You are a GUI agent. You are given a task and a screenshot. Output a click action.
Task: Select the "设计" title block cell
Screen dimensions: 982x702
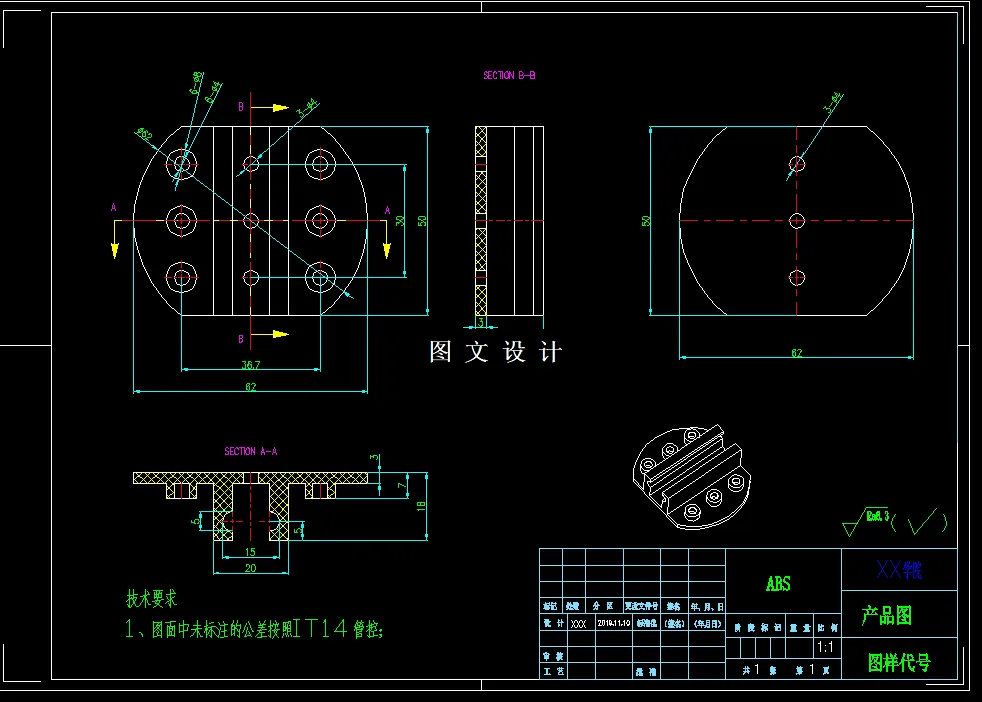click(x=553, y=623)
